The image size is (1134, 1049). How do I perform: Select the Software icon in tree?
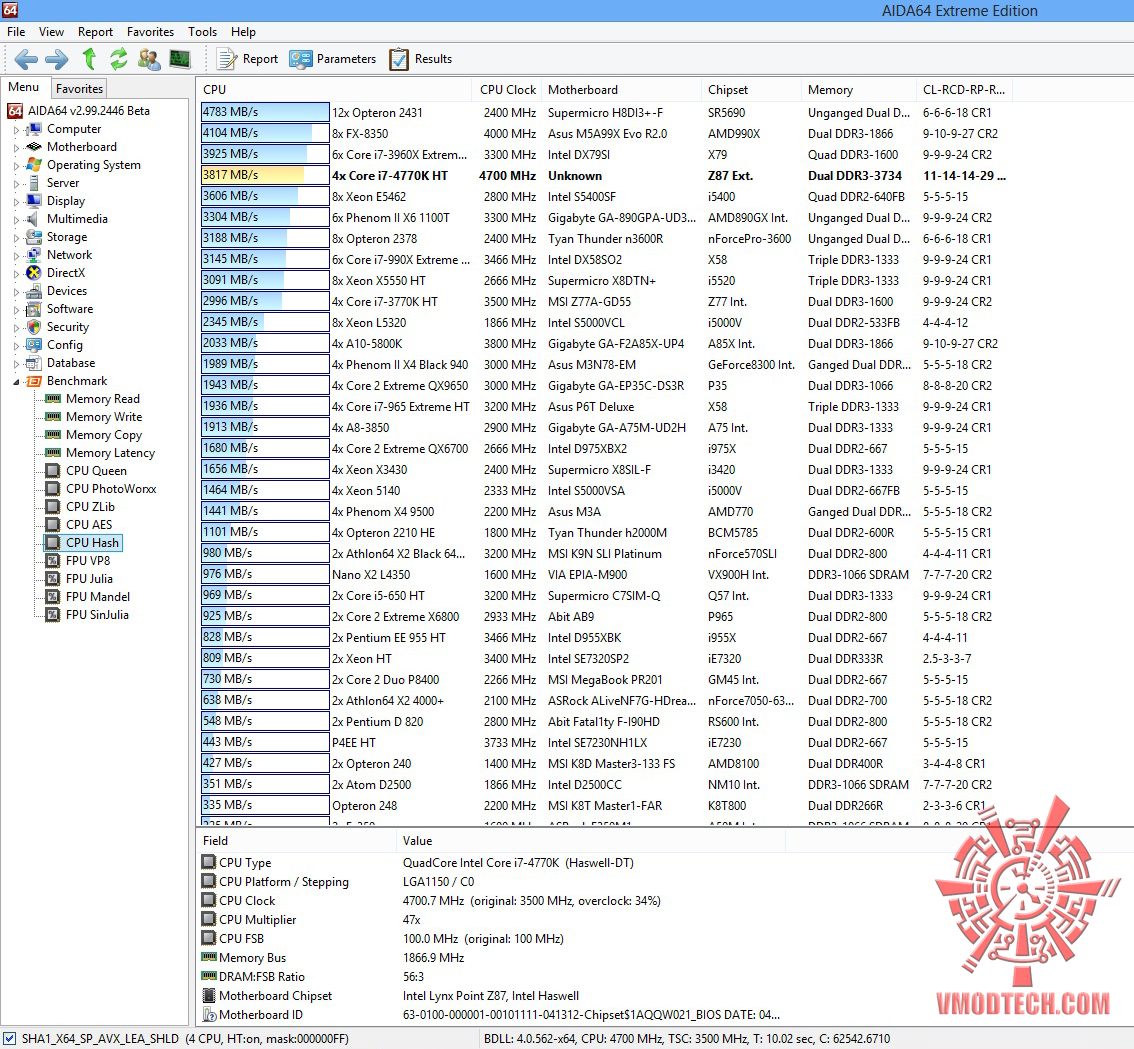(x=33, y=309)
